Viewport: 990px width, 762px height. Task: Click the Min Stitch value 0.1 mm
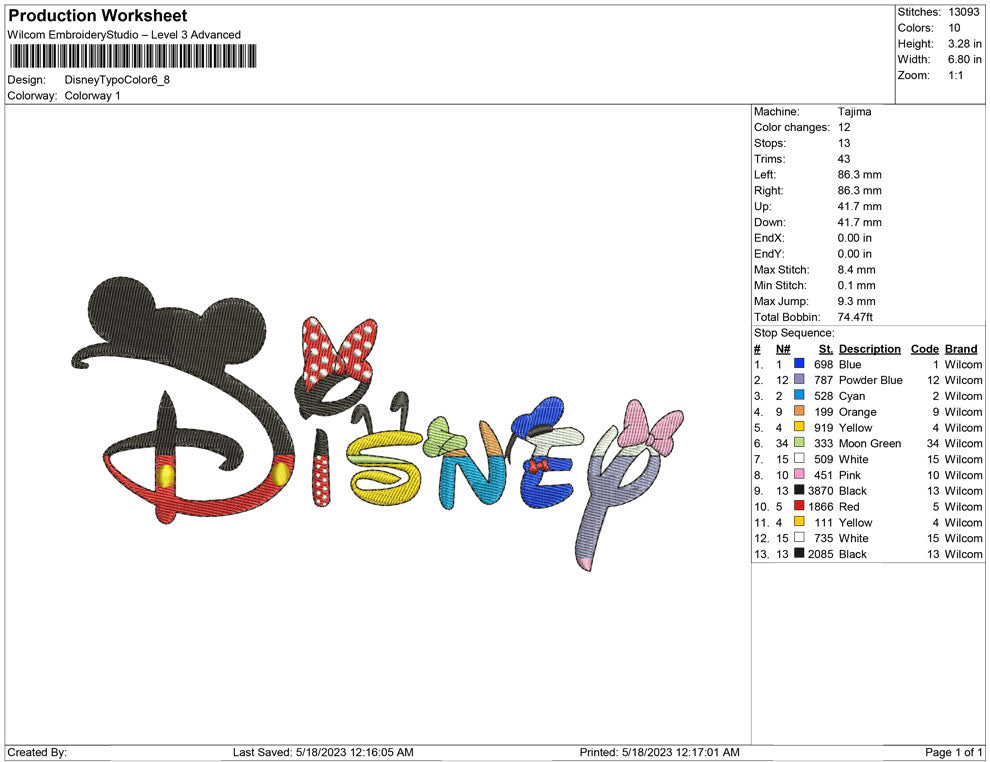(856, 285)
